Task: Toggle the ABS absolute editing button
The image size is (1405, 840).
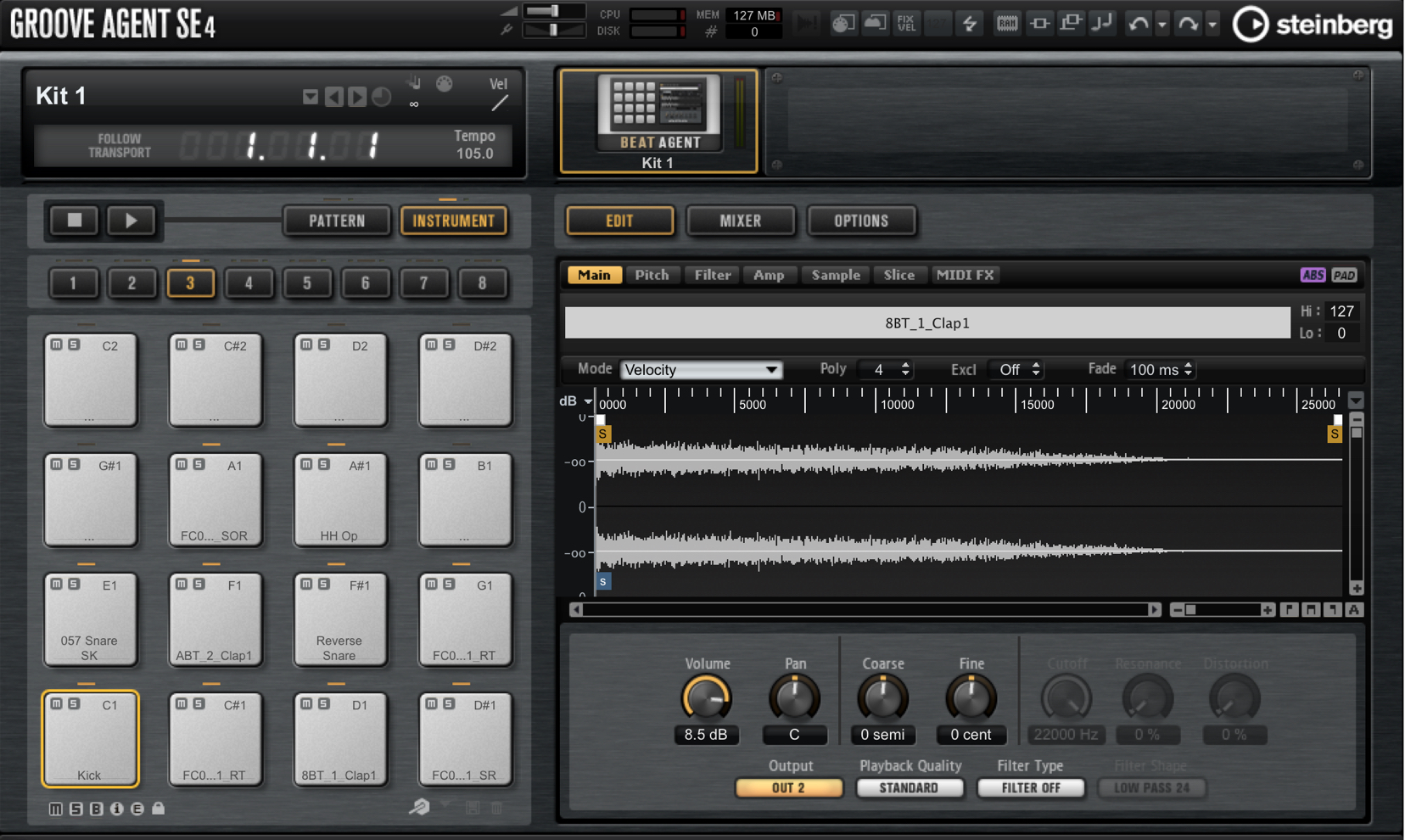Action: [x=1313, y=275]
